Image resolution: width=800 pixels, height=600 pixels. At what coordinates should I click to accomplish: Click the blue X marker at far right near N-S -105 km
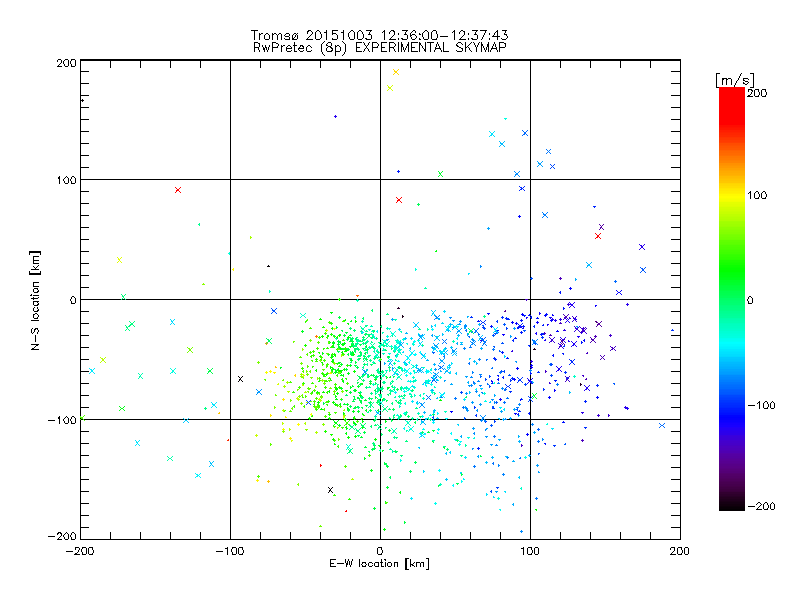[x=662, y=426]
